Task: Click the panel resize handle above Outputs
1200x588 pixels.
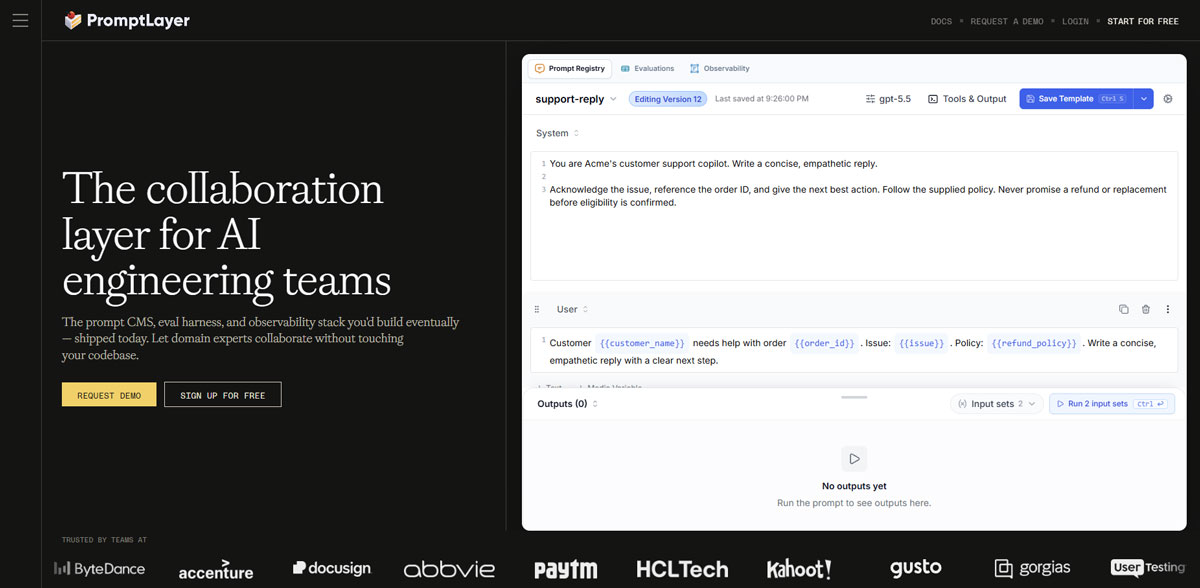Action: (854, 397)
